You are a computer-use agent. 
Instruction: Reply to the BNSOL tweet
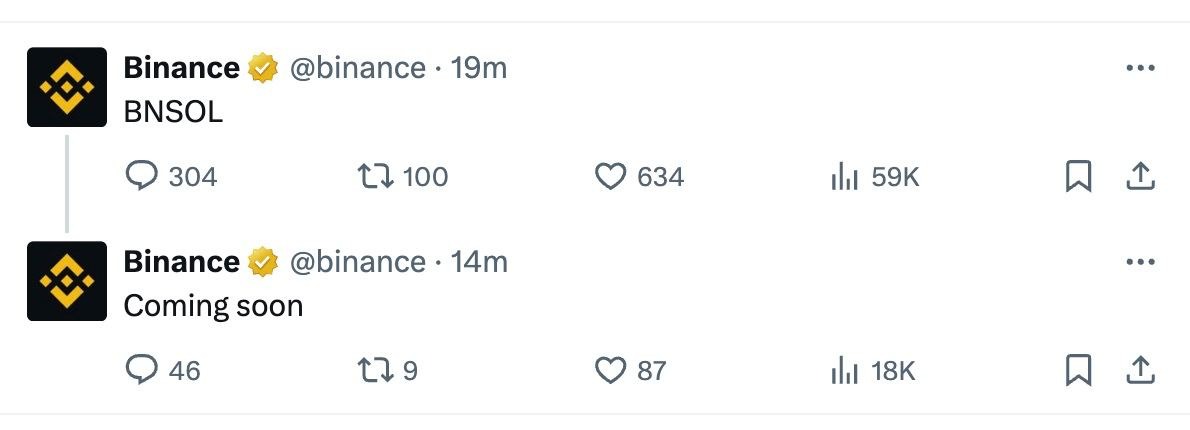[x=142, y=177]
